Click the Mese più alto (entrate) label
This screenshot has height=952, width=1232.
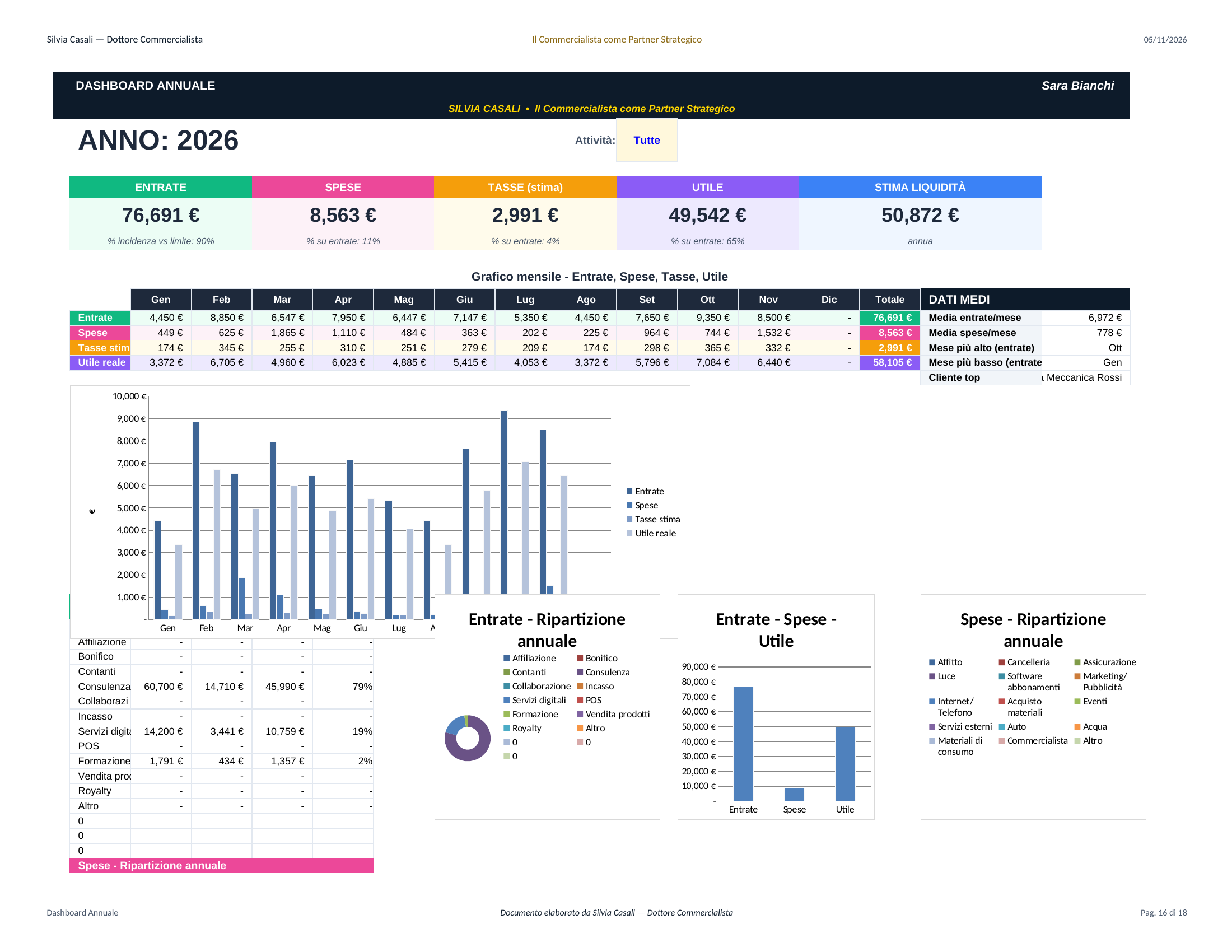(x=981, y=348)
